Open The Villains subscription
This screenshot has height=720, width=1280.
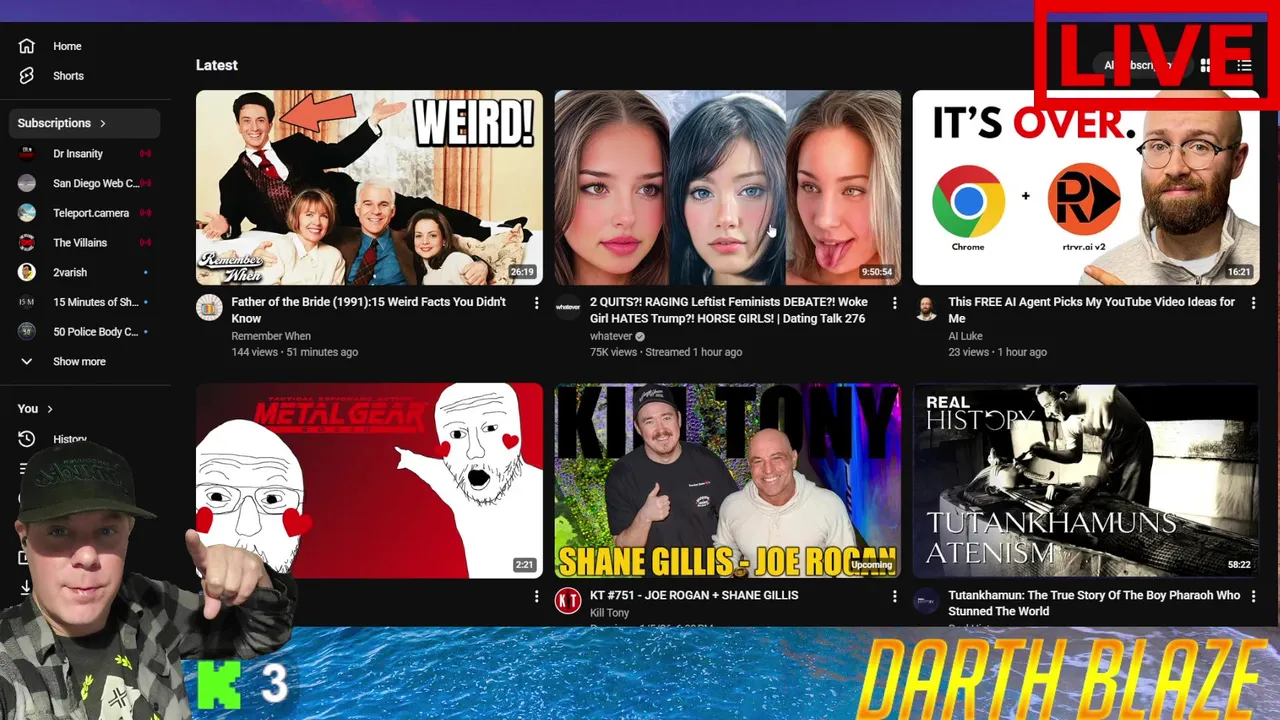[84, 242]
